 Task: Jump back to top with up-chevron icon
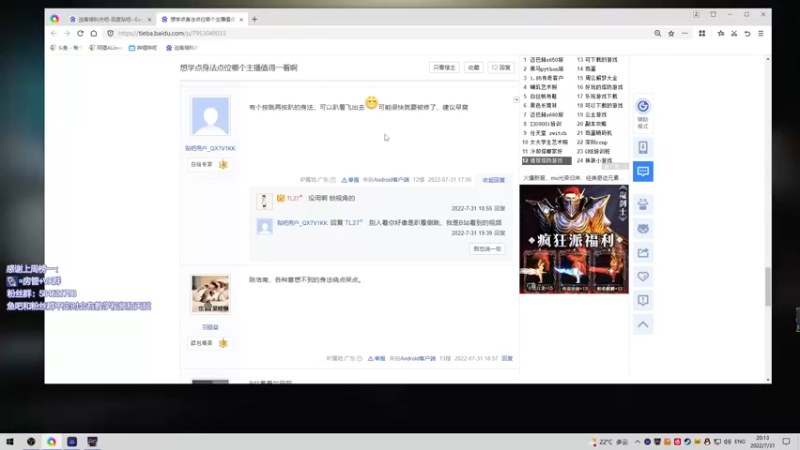click(643, 324)
